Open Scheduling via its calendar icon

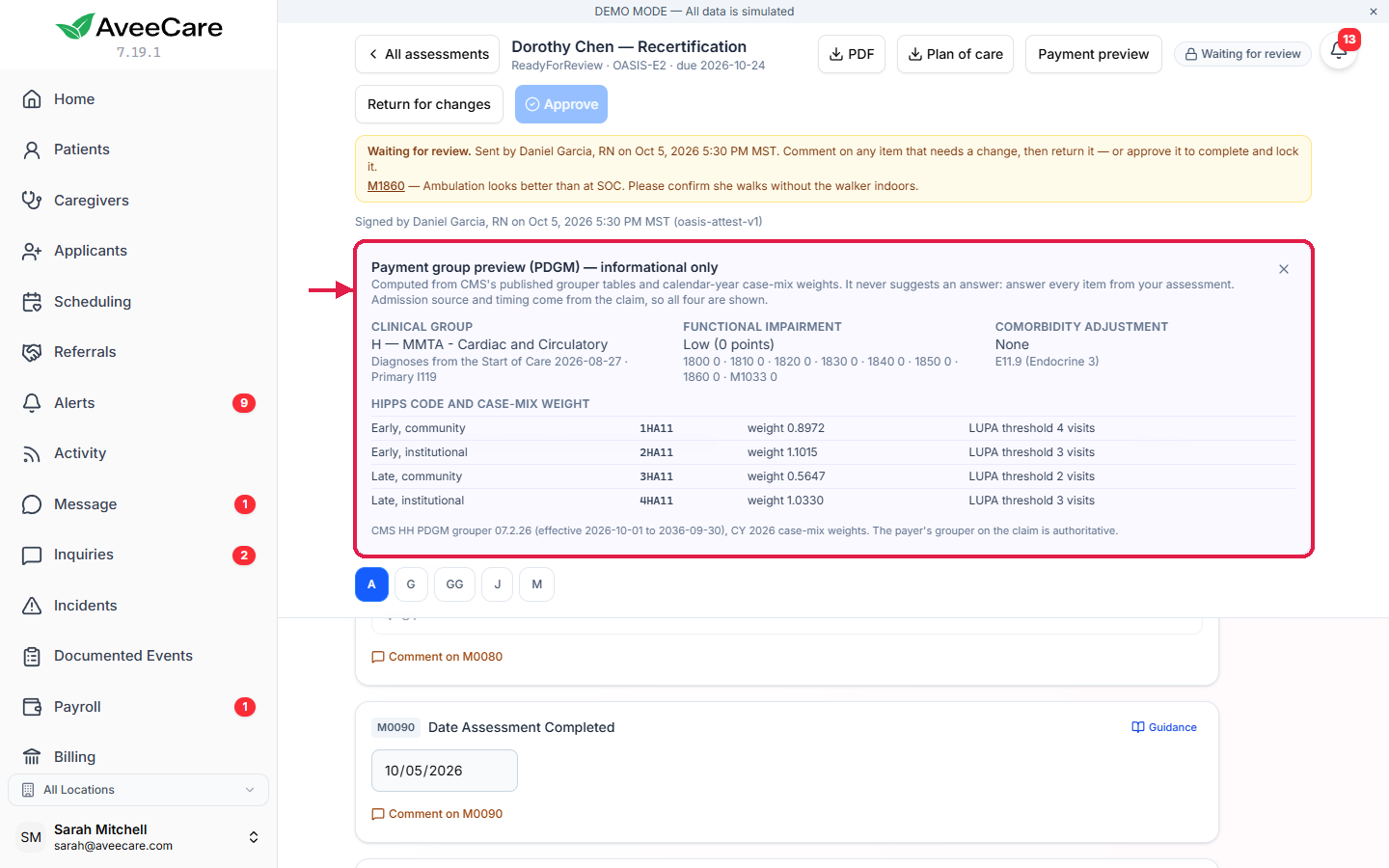32,302
